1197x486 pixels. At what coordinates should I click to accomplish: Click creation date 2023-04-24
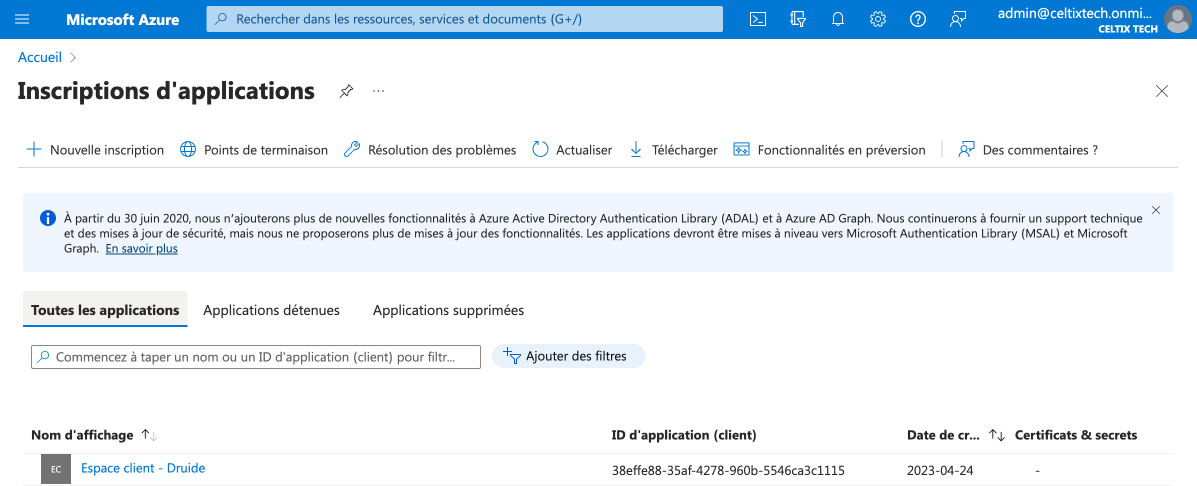[x=940, y=470]
